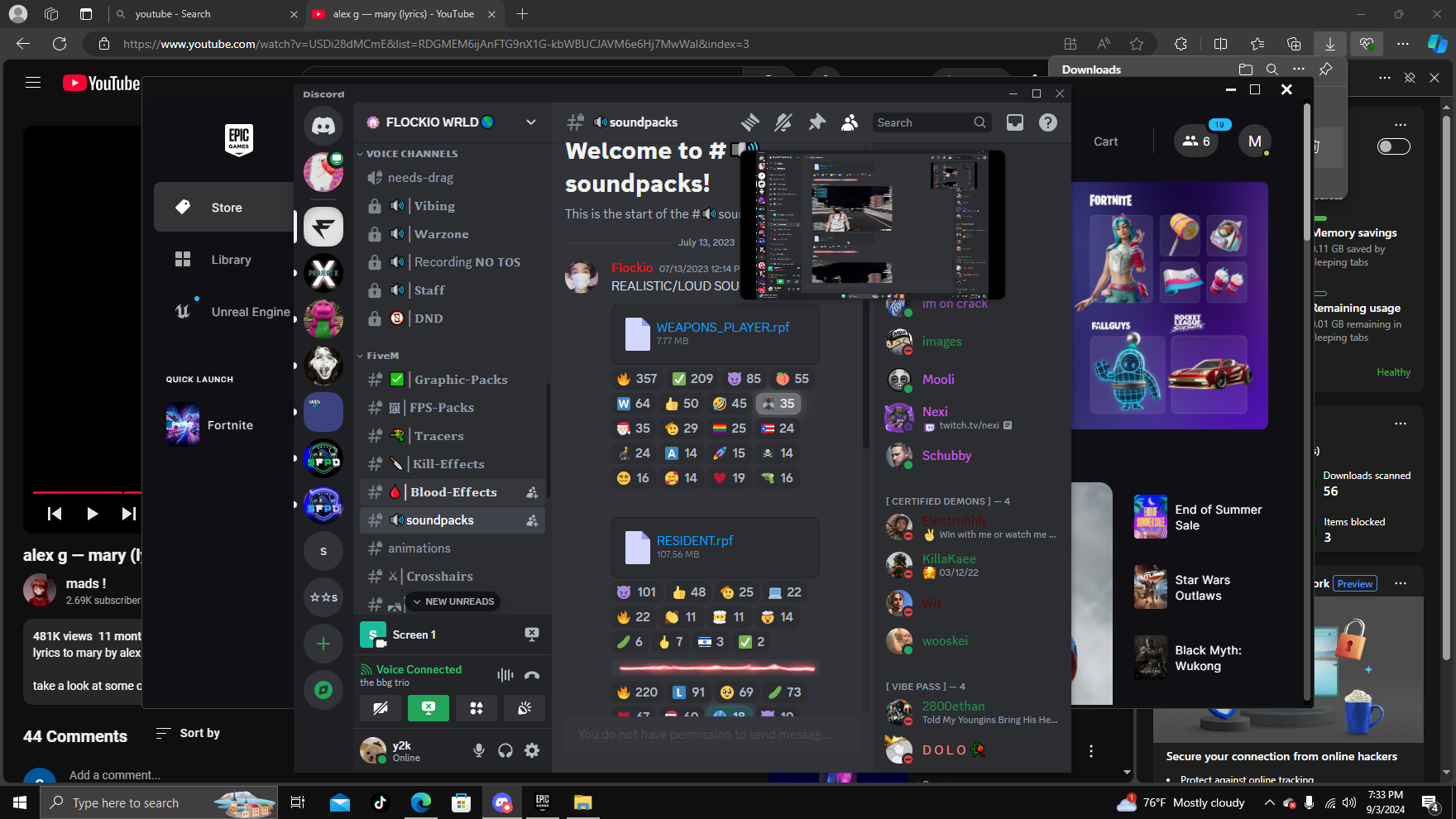
Task: Deafen headphones in Discord user panel
Action: click(505, 750)
